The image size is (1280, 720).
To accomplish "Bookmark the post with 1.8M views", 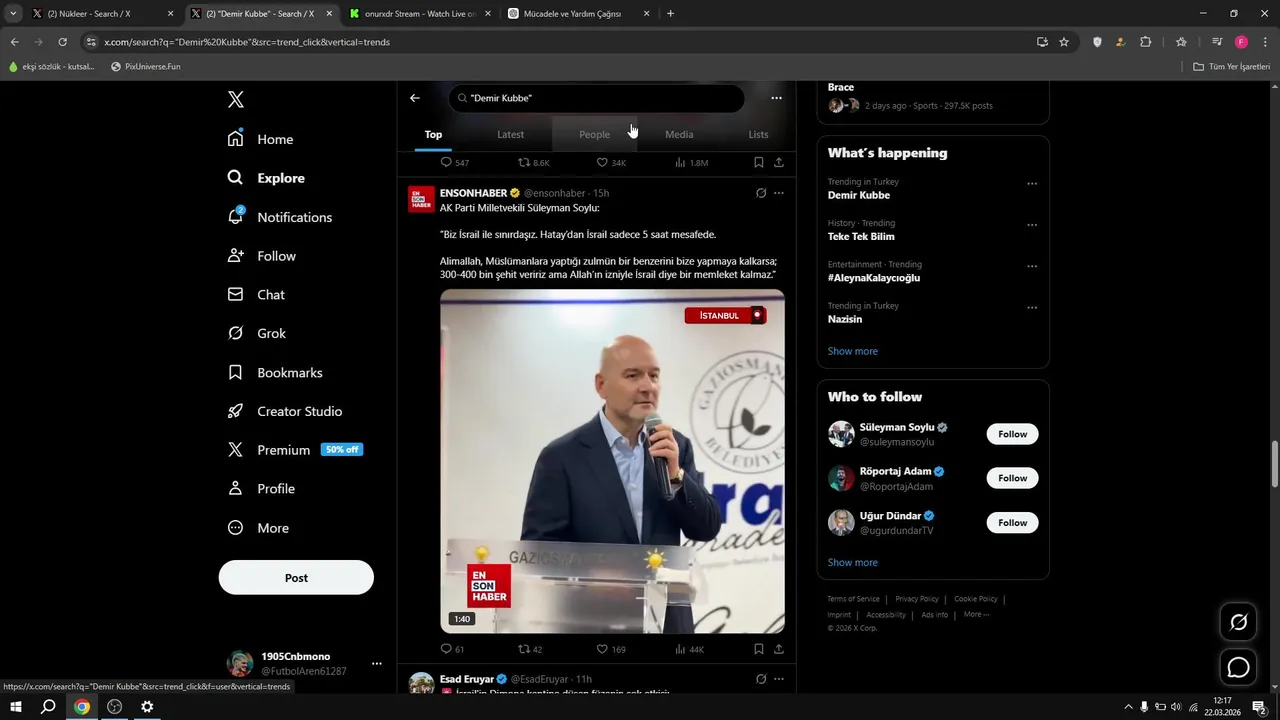I will pos(759,162).
